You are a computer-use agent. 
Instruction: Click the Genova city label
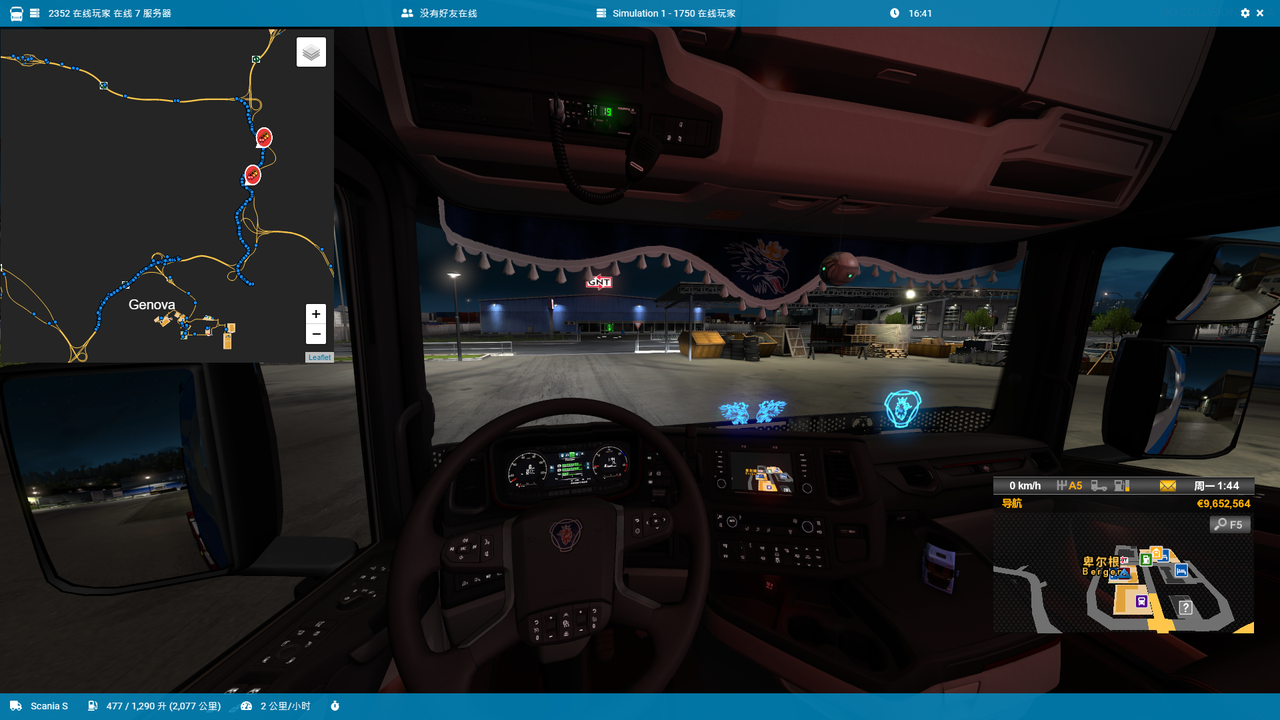pyautogui.click(x=152, y=304)
